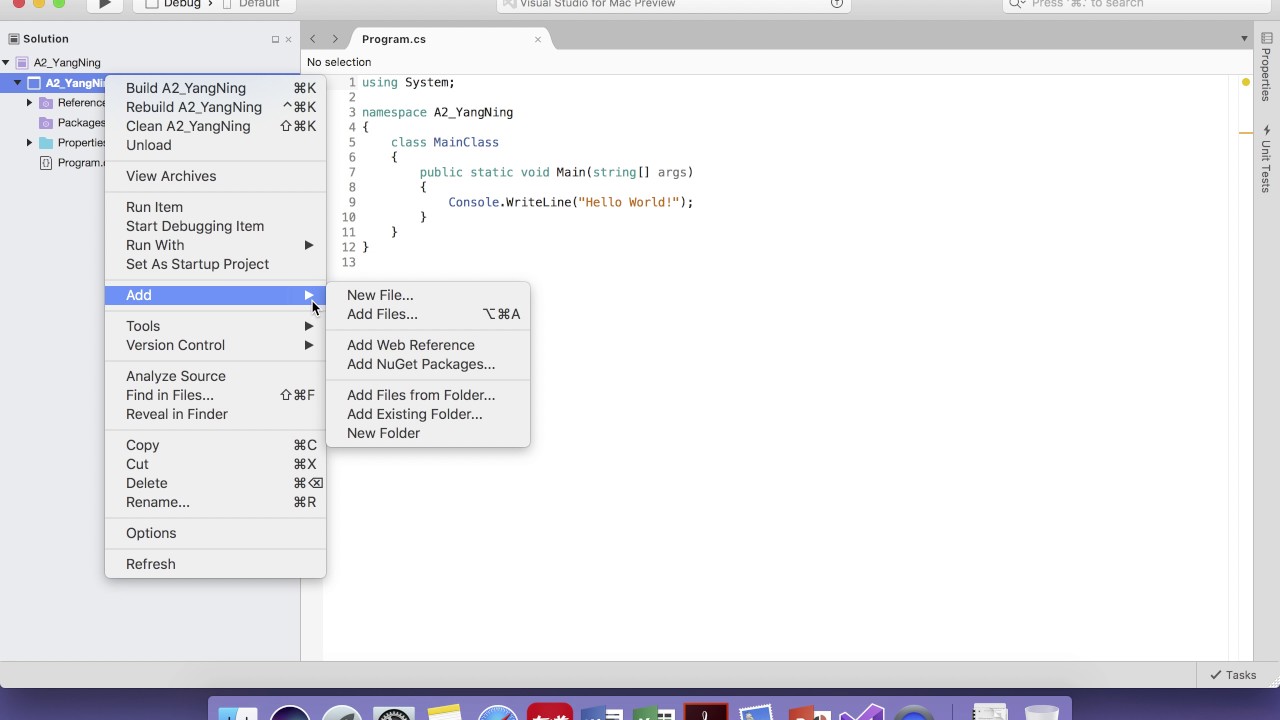The image size is (1280, 720).
Task: Close the Program.cs tab
Action: click(538, 39)
